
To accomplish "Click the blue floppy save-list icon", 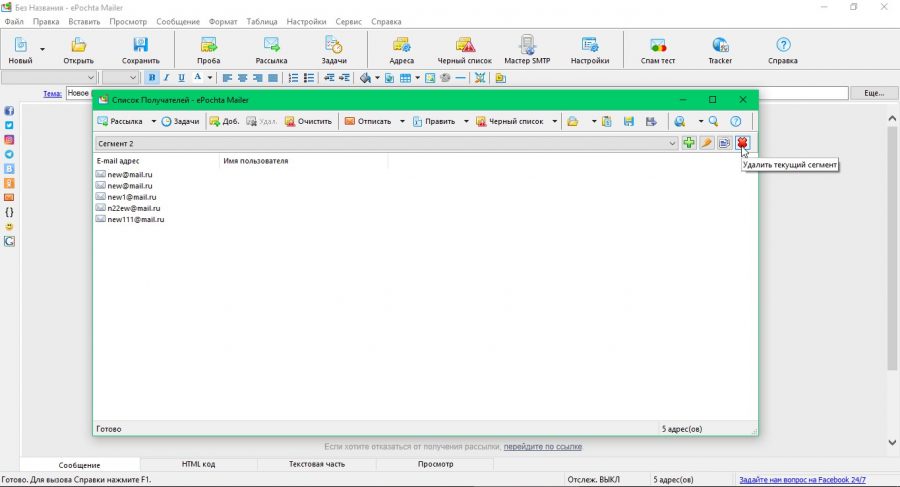I will click(x=629, y=121).
